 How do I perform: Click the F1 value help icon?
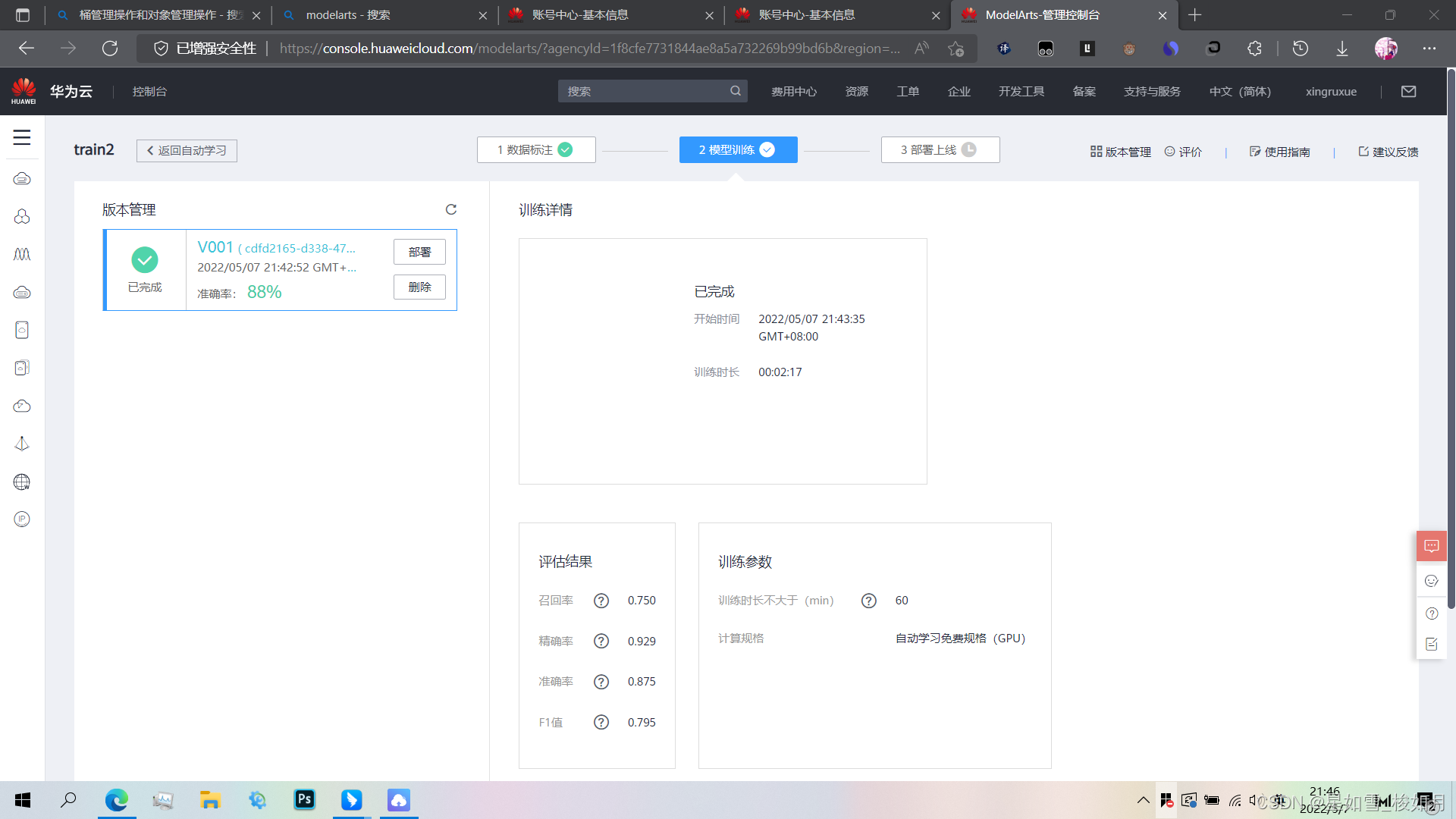[601, 722]
